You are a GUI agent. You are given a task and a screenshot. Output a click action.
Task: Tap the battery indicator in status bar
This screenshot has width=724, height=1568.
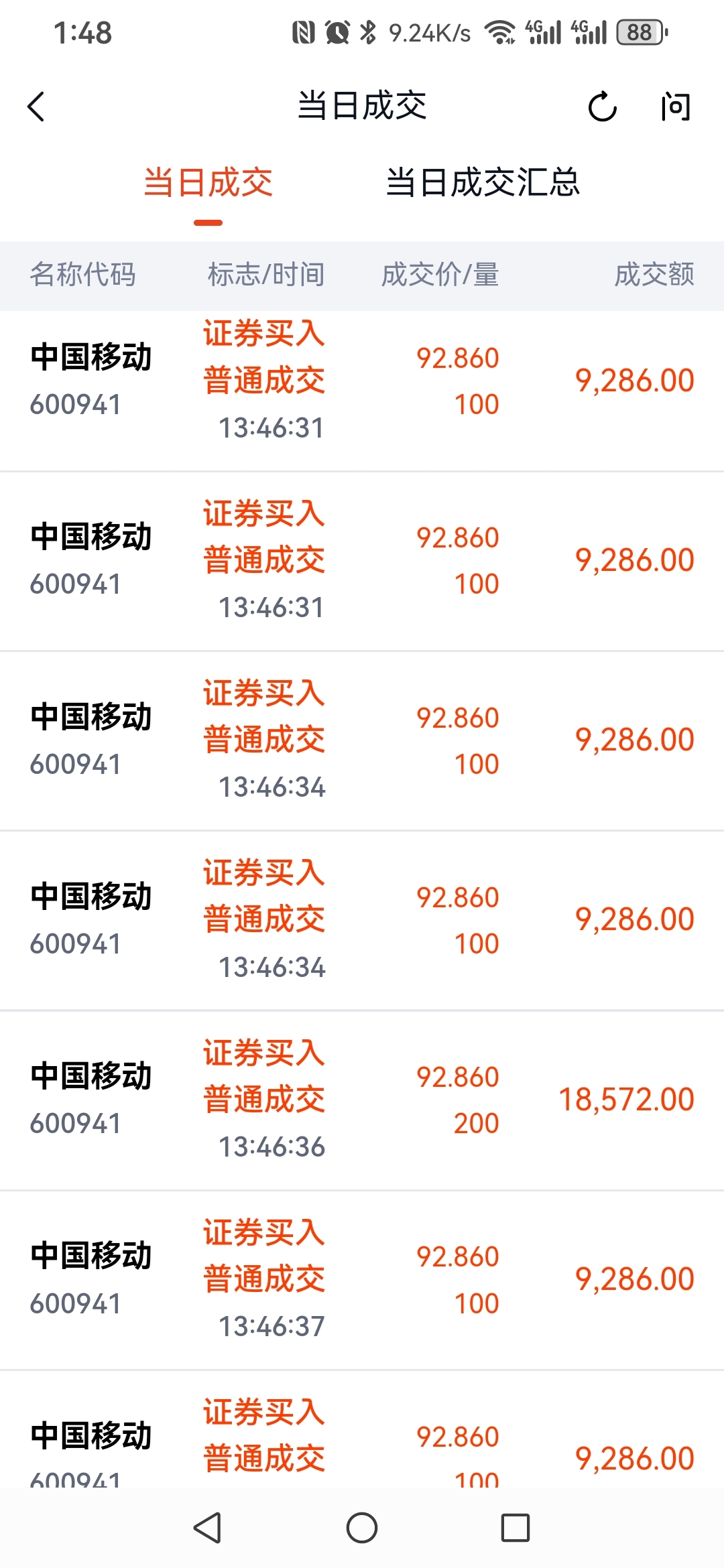pos(642,32)
